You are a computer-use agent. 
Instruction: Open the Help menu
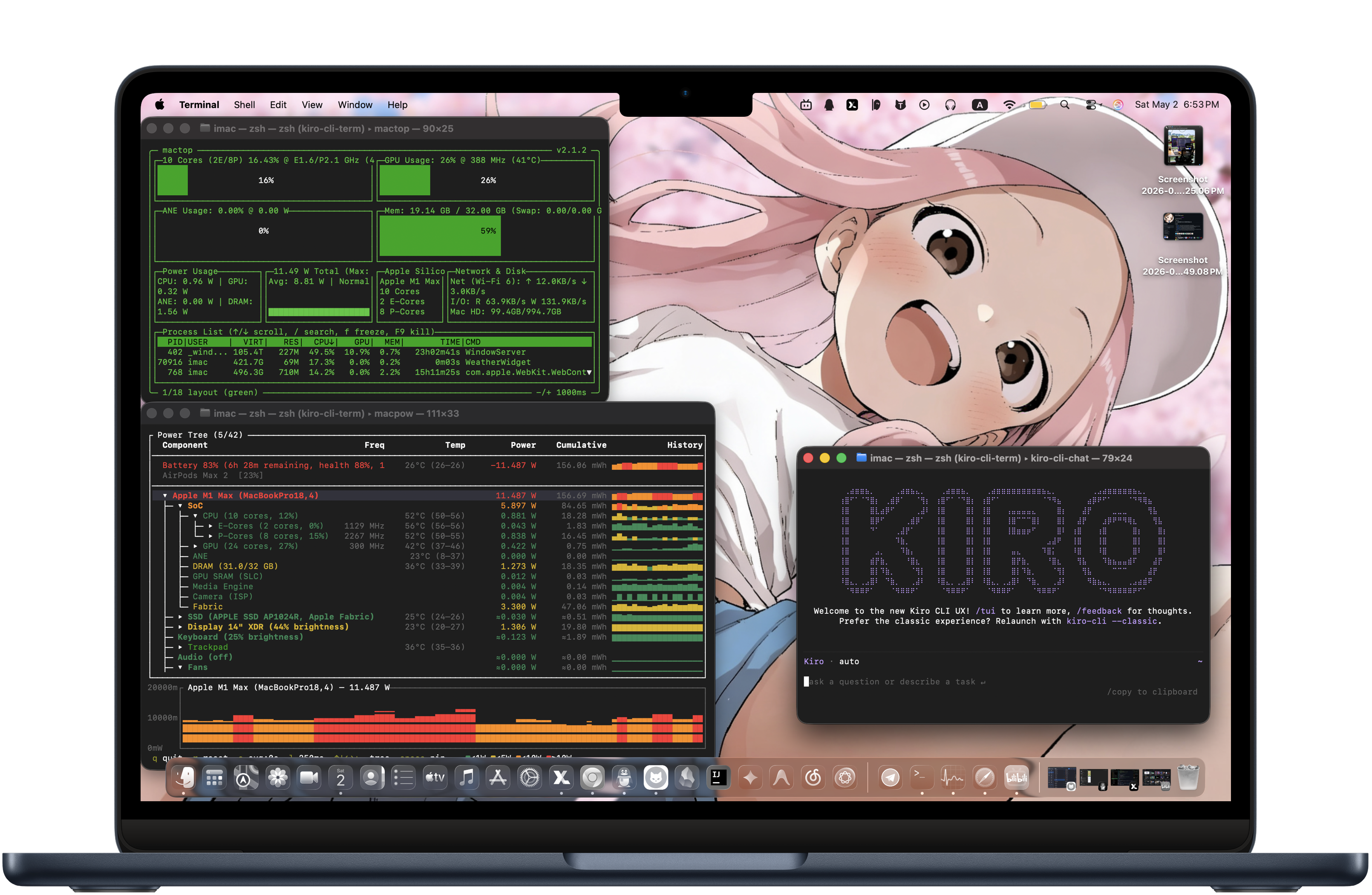pos(397,105)
